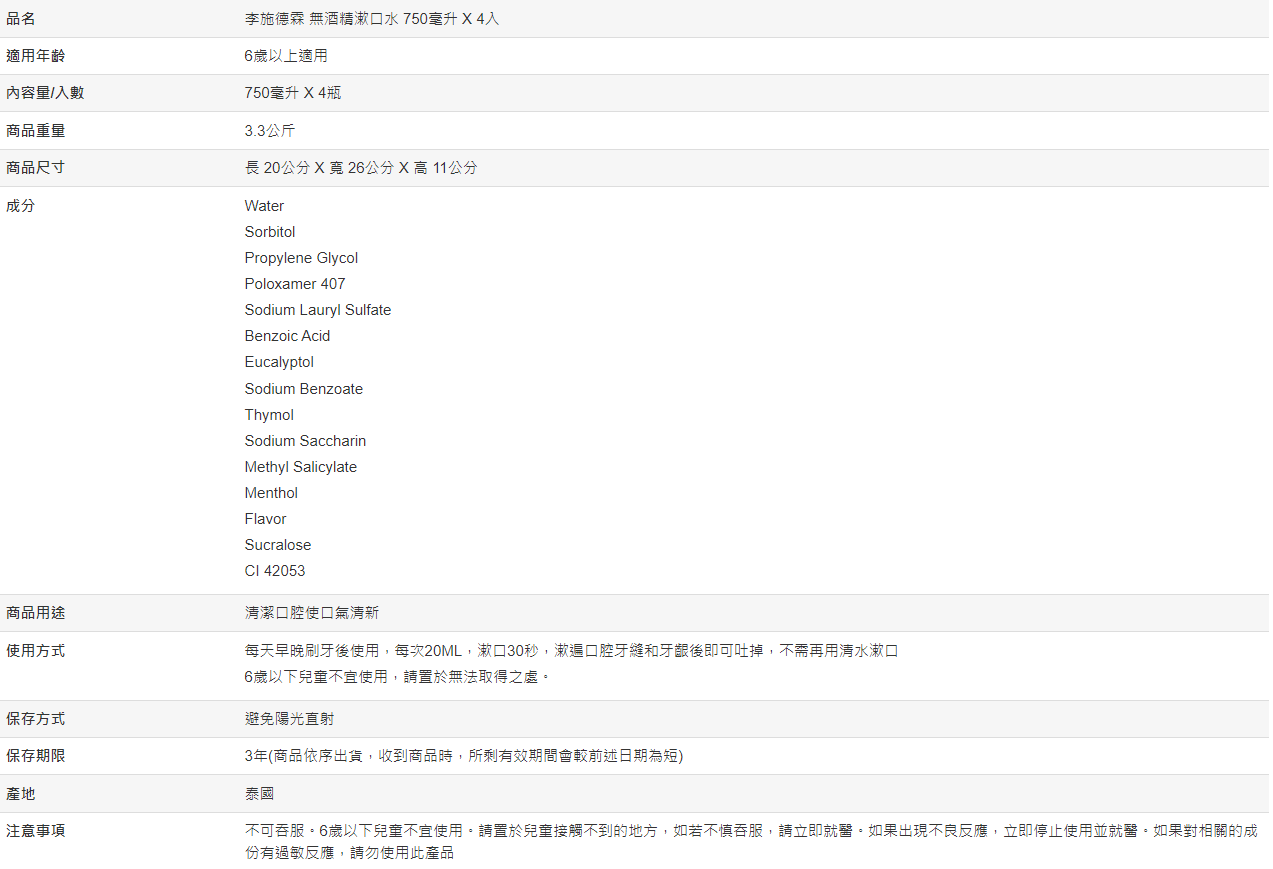Image resolution: width=1273 pixels, height=869 pixels.
Task: Select the 商品用途 label
Action: [36, 612]
